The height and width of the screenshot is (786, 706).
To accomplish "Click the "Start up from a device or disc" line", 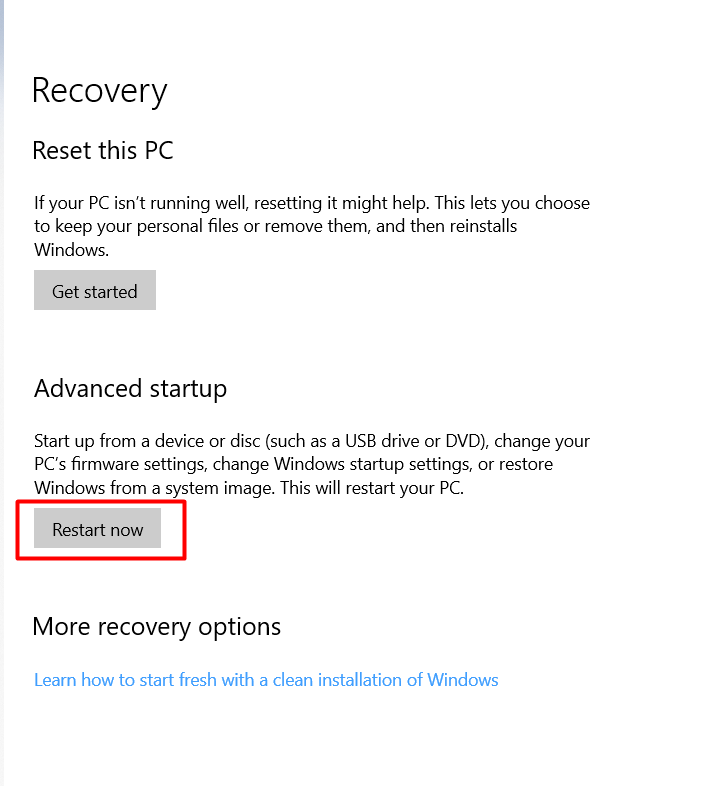I will point(312,441).
